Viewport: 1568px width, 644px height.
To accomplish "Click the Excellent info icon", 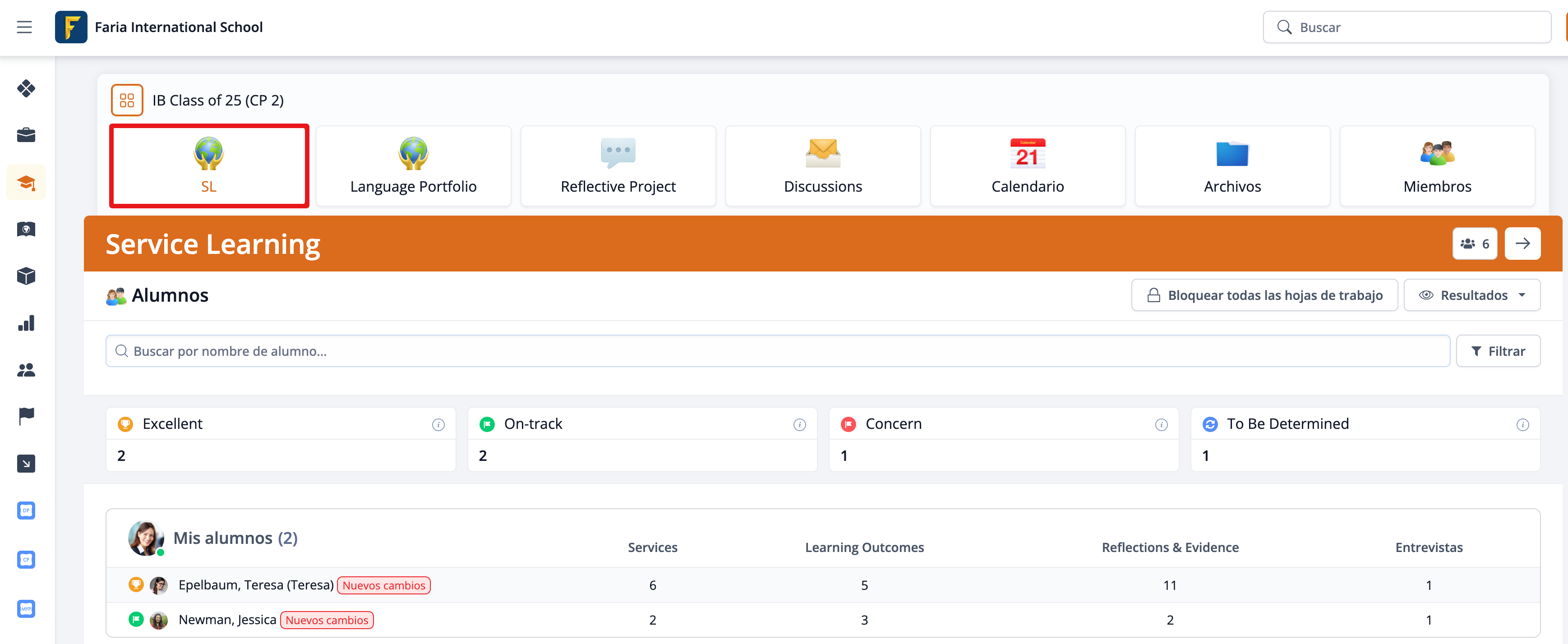I will pyautogui.click(x=438, y=425).
